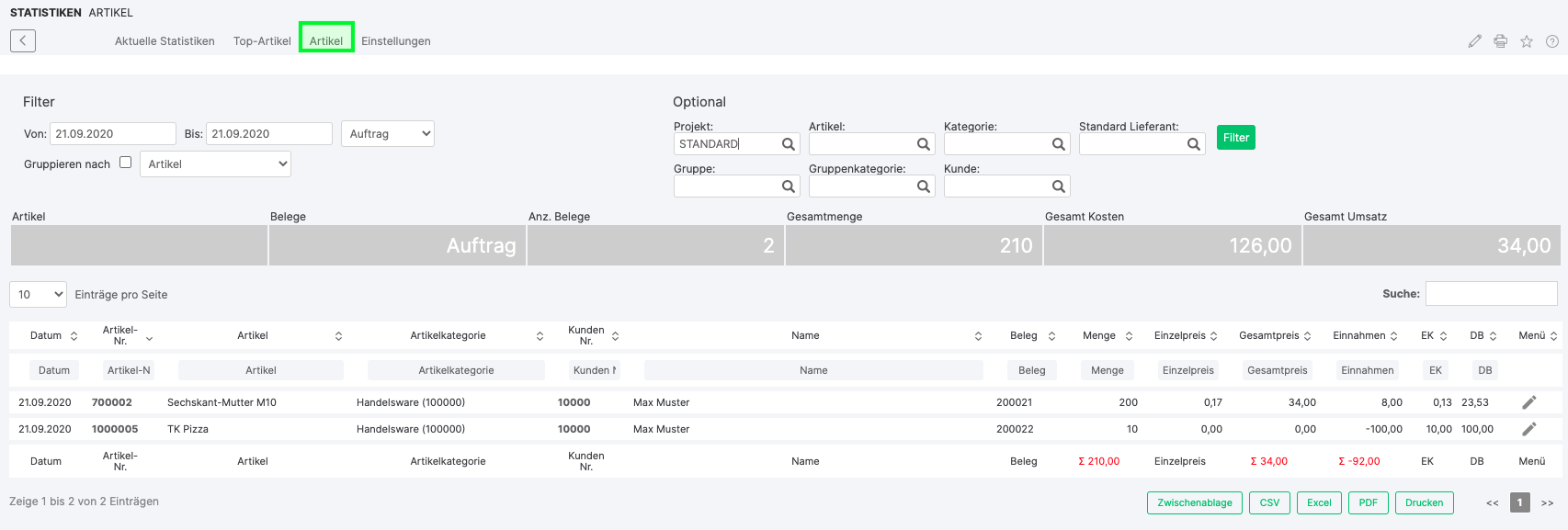Open entries per page dropdown

[x=38, y=295]
